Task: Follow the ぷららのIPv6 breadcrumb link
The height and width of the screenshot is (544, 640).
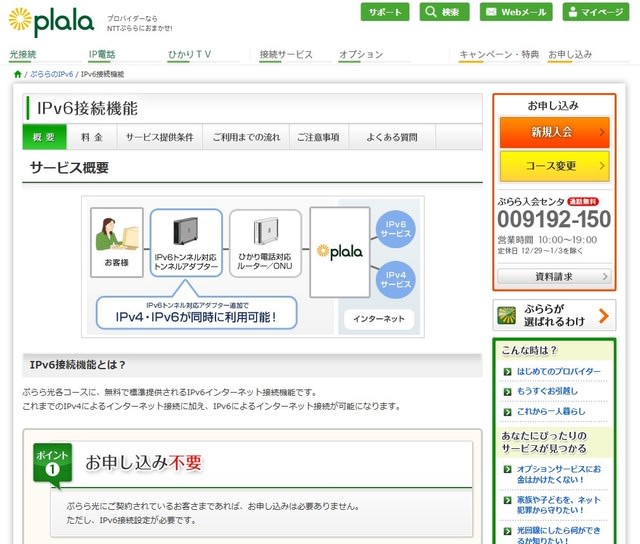Action: point(51,74)
